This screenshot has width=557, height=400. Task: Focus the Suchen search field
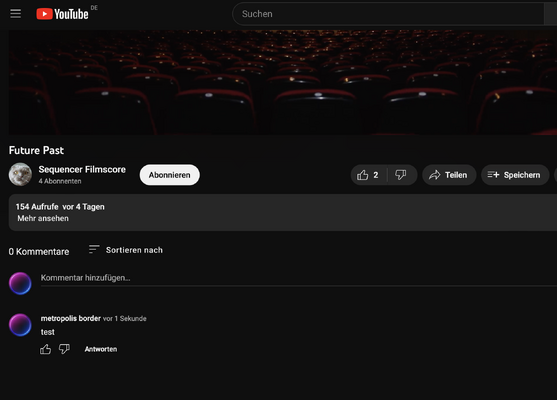388,14
